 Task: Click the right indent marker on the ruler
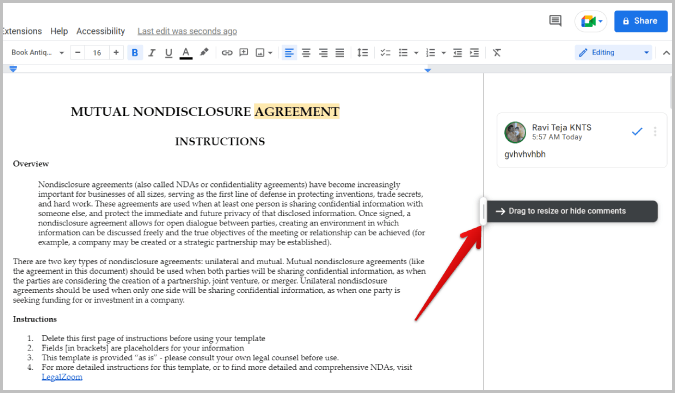pos(427,70)
